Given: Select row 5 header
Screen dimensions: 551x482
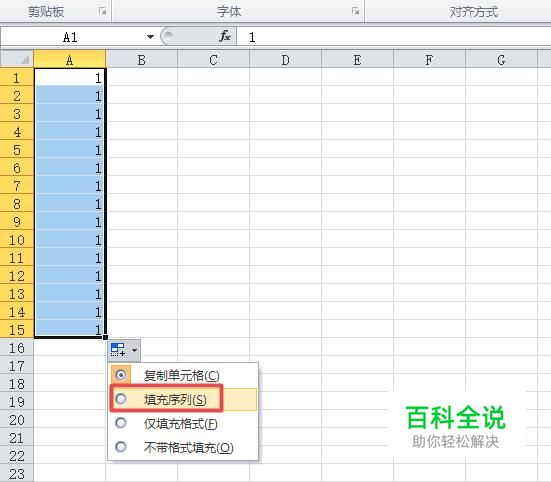Looking at the screenshot, I should 17,150.
